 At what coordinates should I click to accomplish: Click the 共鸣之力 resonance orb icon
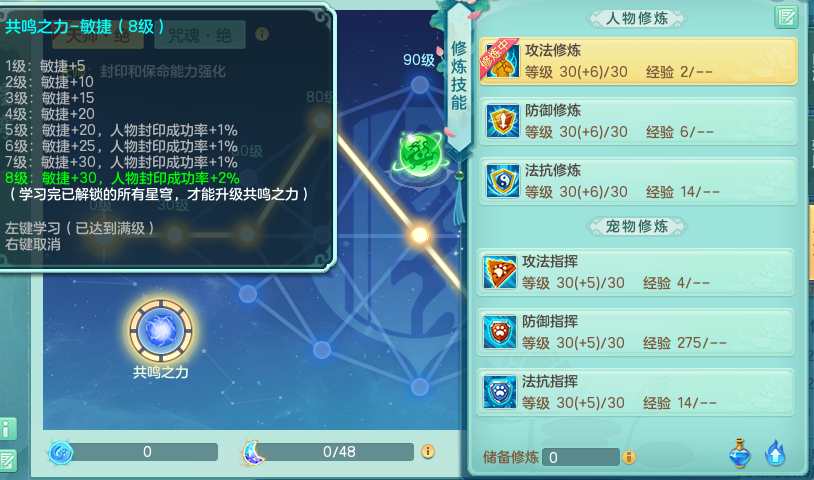click(x=161, y=331)
